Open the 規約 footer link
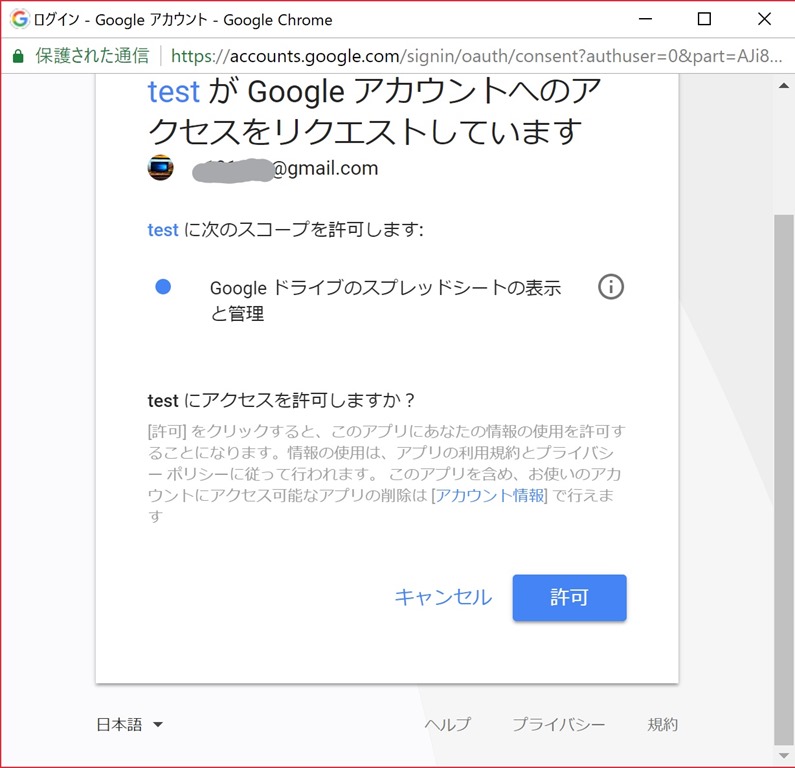Image resolution: width=795 pixels, height=768 pixels. [x=662, y=725]
